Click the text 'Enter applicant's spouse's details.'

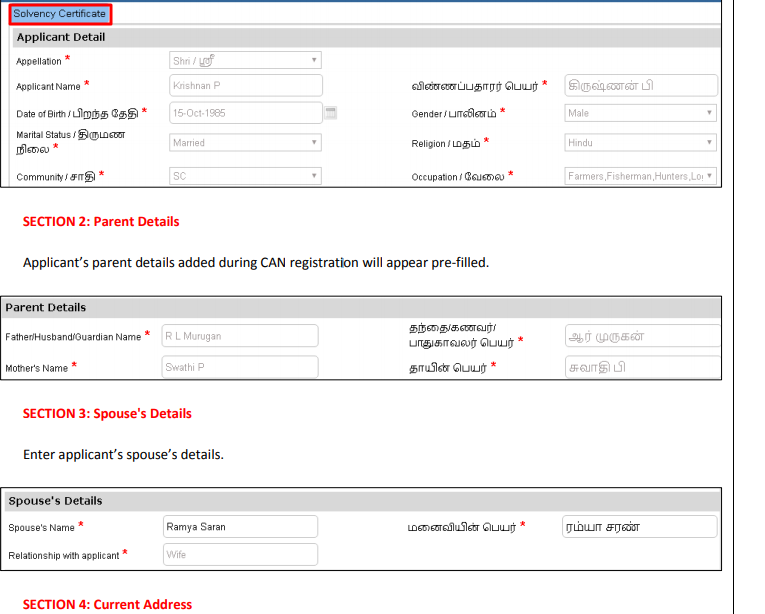pos(123,455)
